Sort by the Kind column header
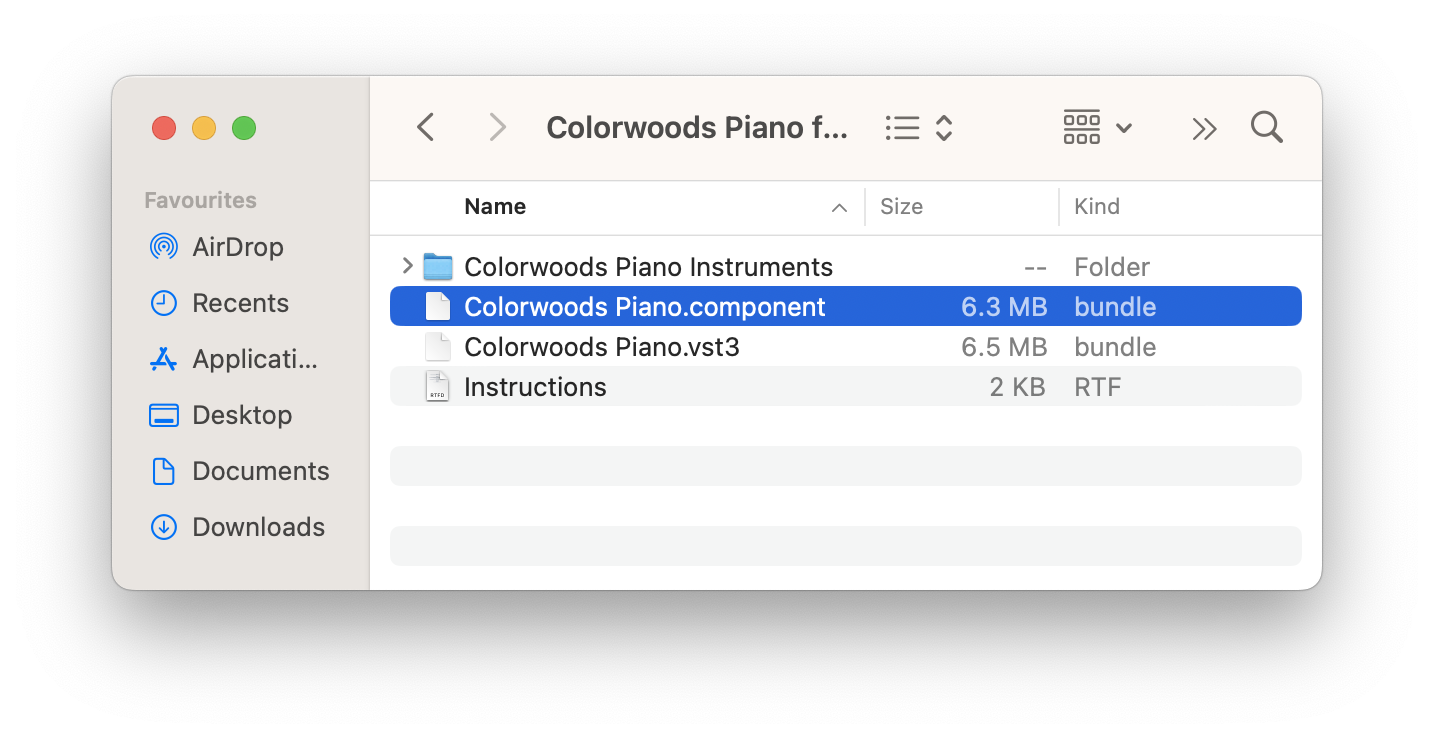 point(1097,207)
